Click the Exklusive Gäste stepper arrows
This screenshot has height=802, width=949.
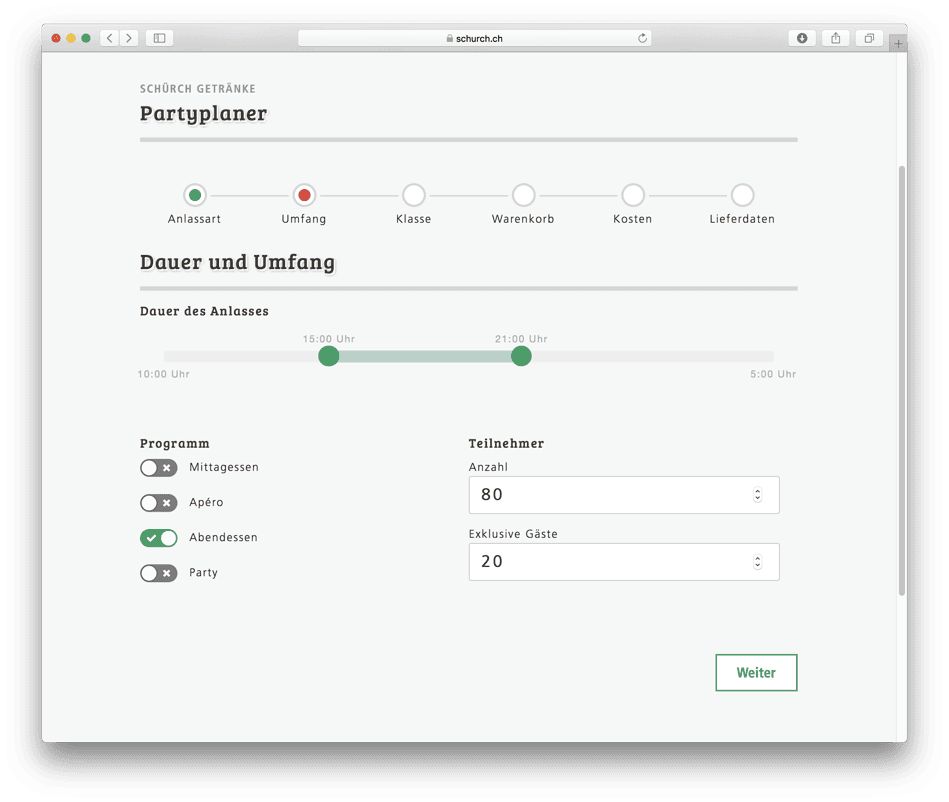[x=757, y=562]
